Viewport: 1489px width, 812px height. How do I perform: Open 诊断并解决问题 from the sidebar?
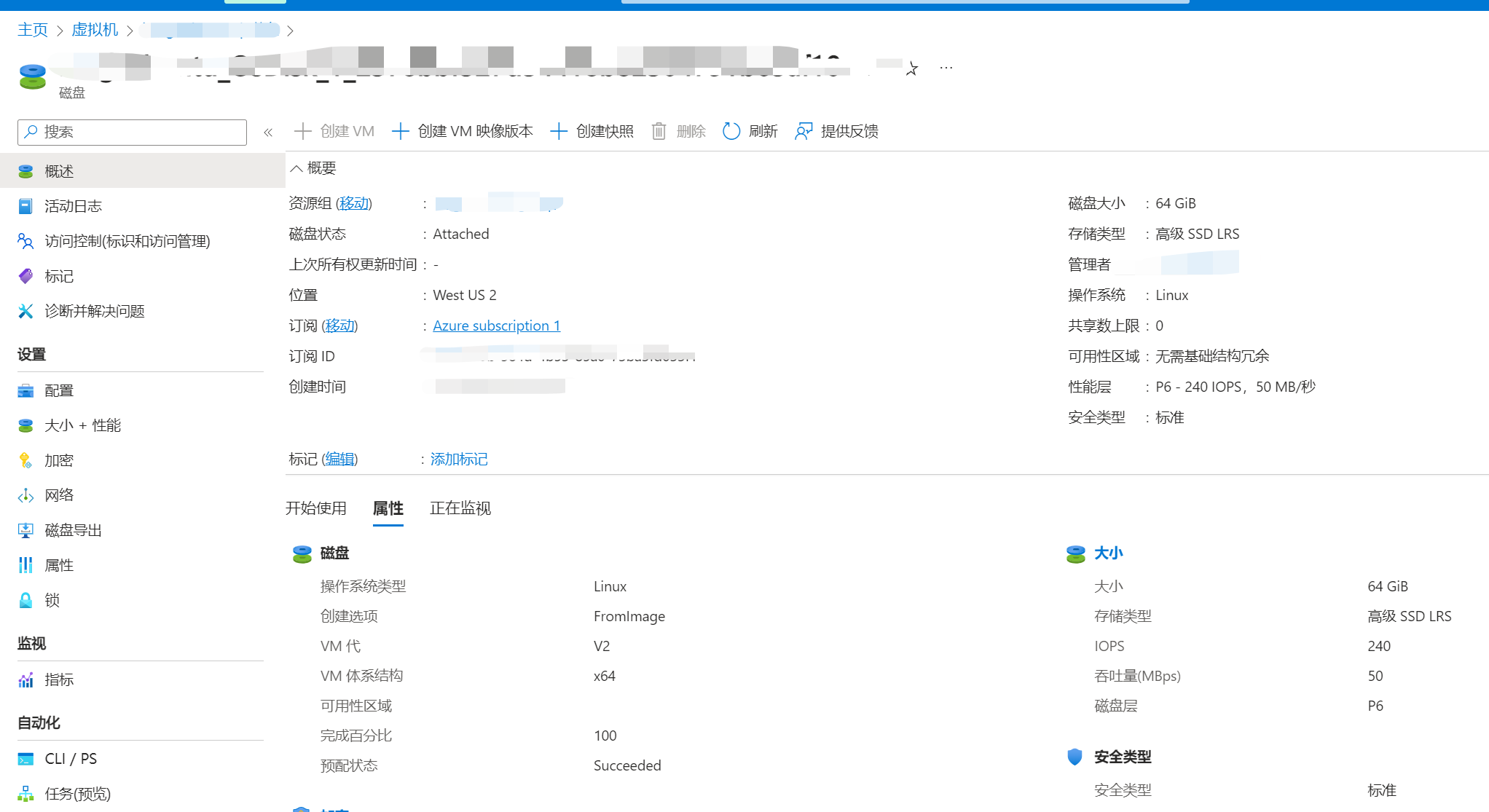(95, 311)
